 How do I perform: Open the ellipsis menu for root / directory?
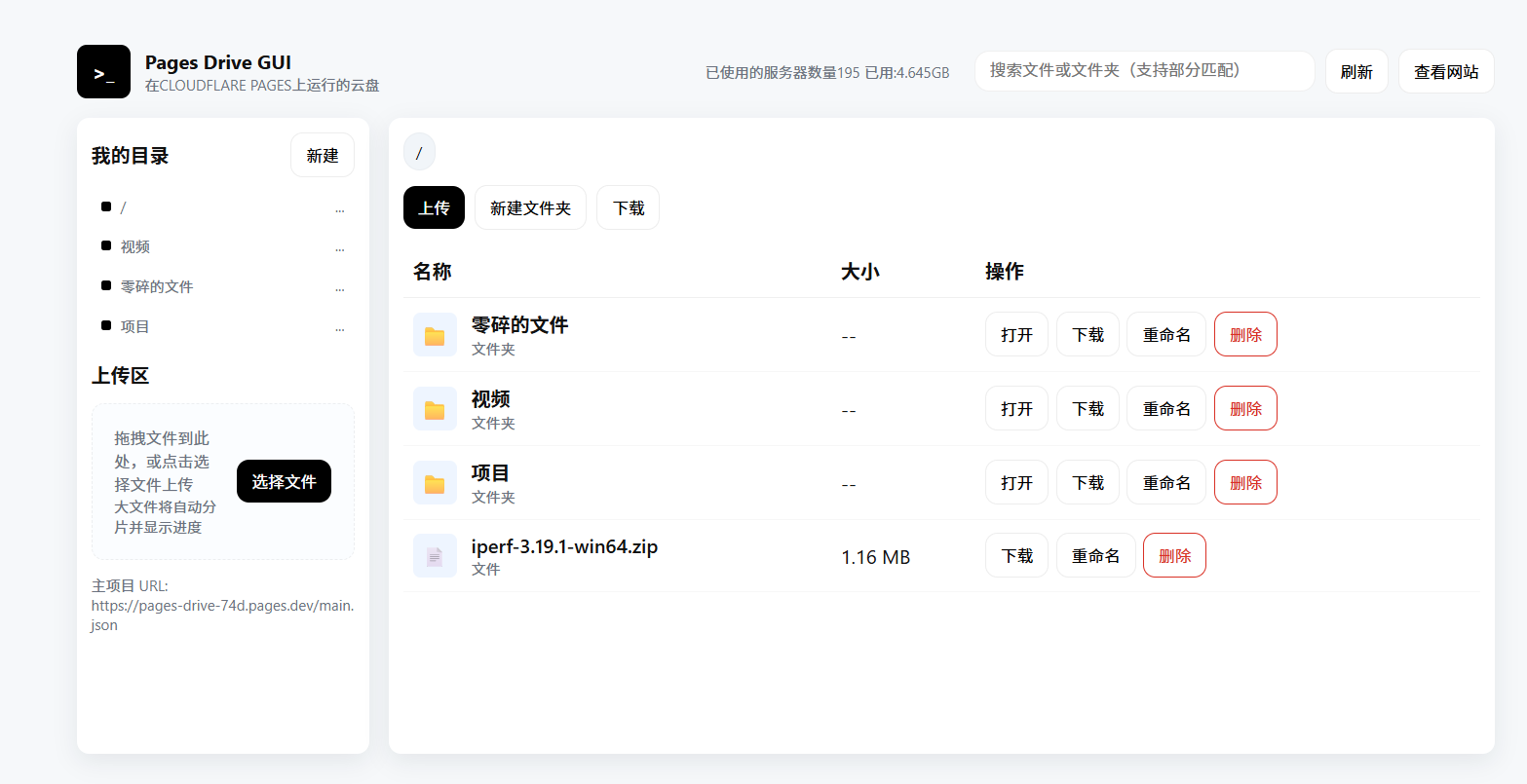(339, 208)
